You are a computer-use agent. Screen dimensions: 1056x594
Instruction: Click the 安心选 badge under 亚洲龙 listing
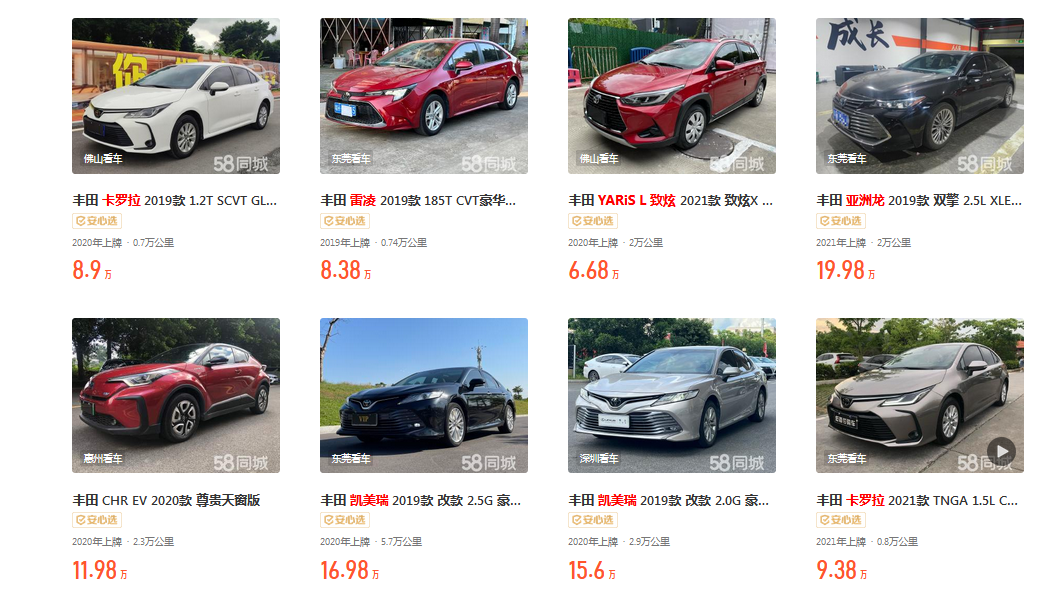coord(840,221)
